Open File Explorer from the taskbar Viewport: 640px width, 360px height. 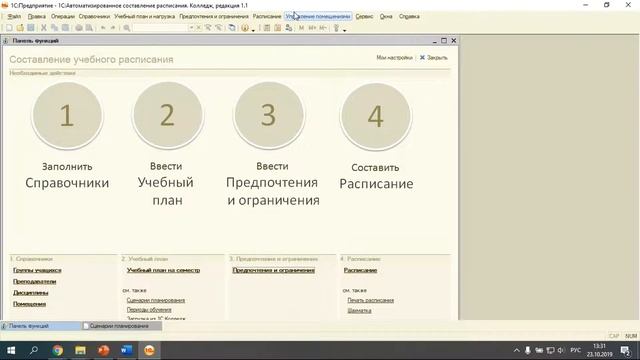[x=80, y=350]
